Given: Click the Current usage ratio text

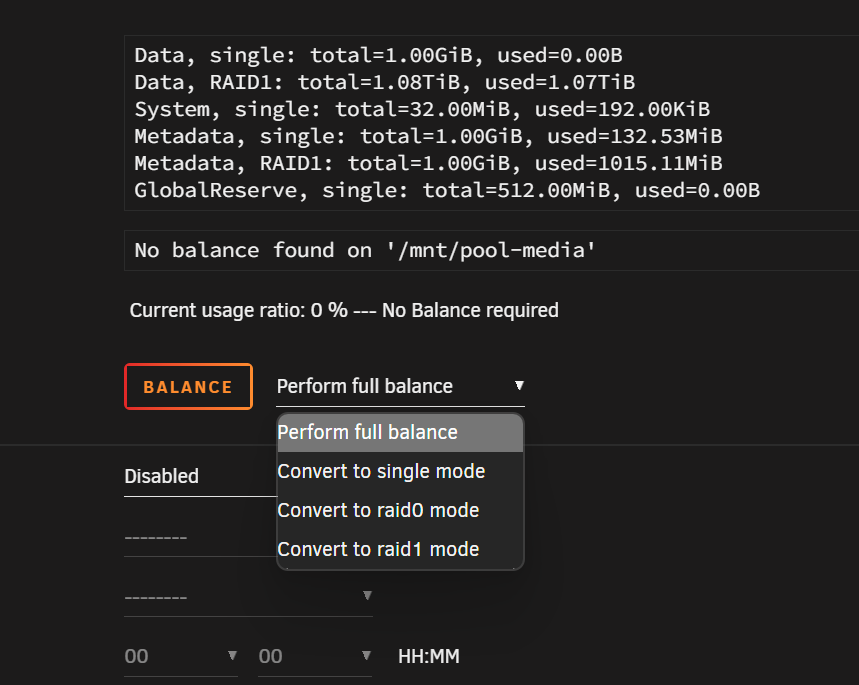Looking at the screenshot, I should [344, 310].
